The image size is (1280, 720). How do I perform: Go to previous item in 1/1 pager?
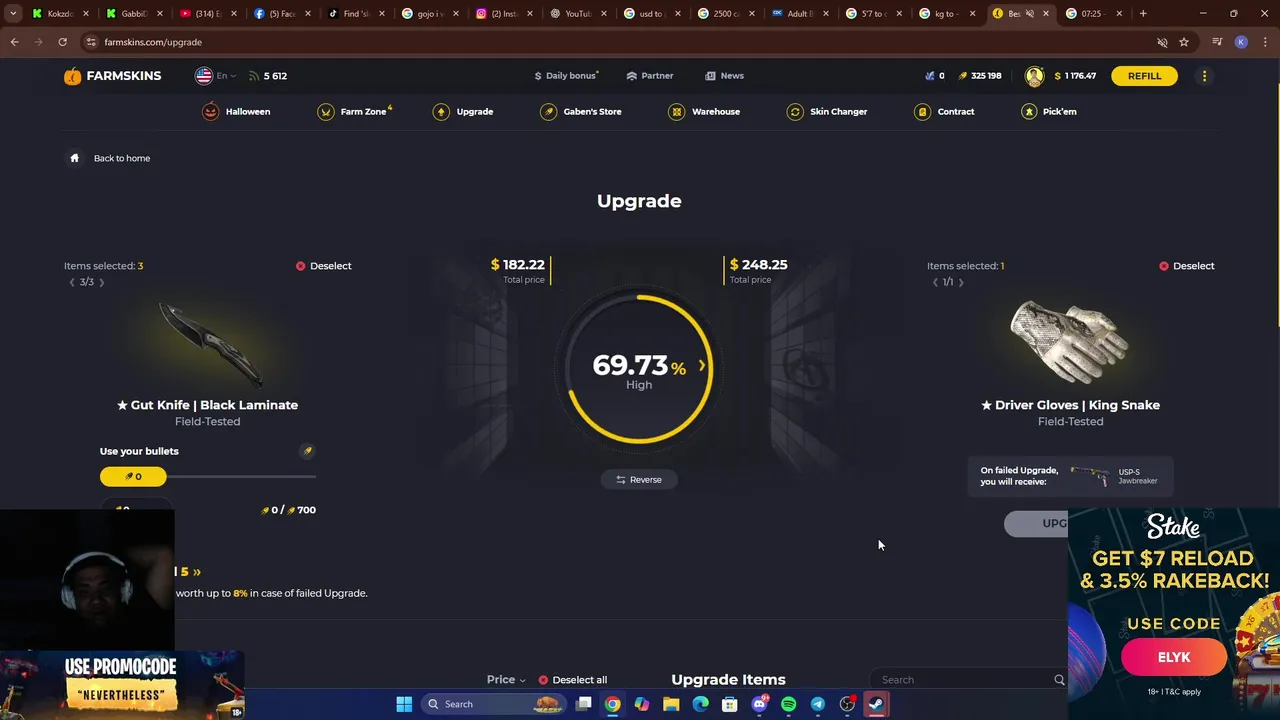[x=935, y=283]
